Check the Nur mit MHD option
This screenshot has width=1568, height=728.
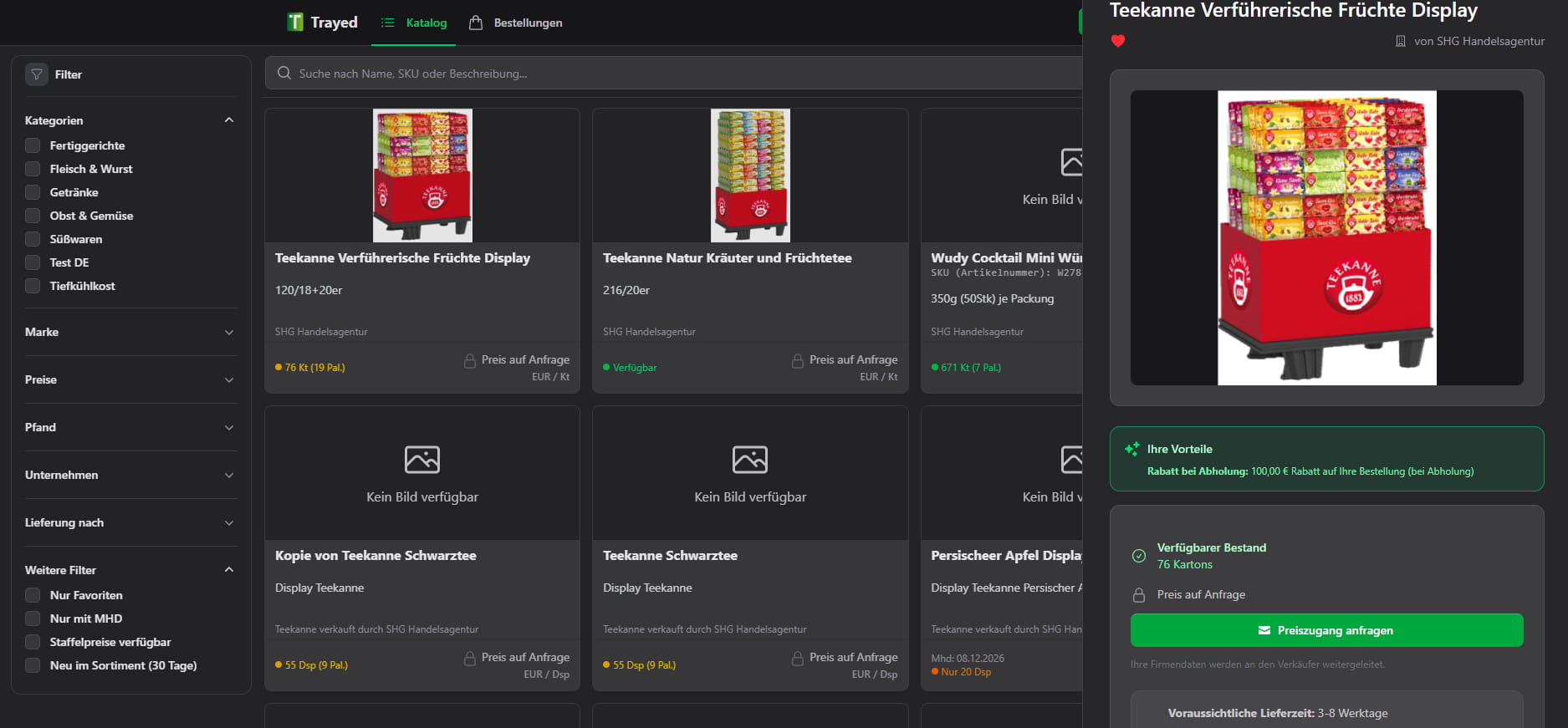pos(33,619)
